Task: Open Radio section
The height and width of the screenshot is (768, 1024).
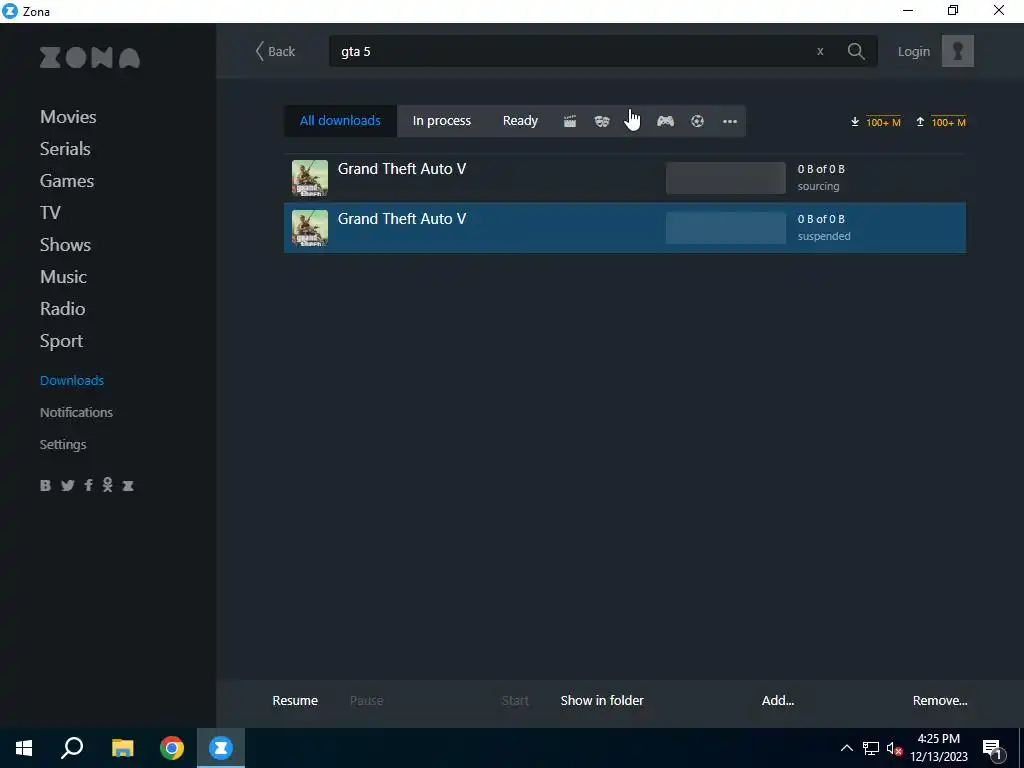Action: [x=62, y=308]
